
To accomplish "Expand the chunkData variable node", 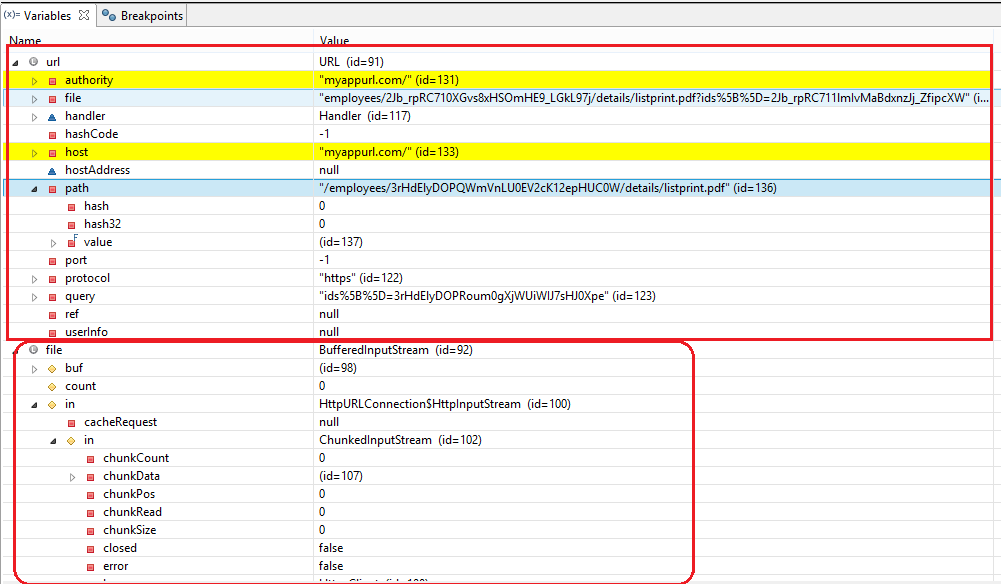I will pyautogui.click(x=70, y=475).
